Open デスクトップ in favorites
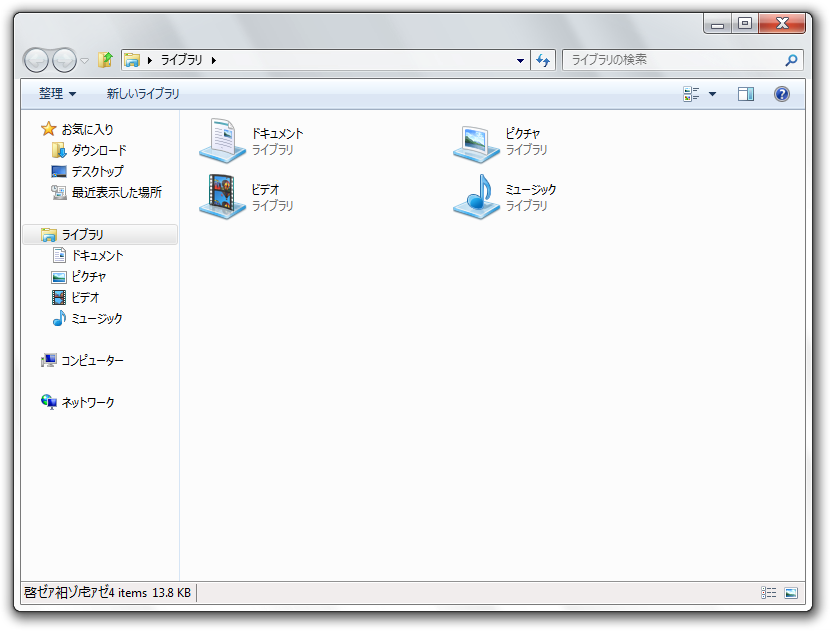 click(x=97, y=171)
